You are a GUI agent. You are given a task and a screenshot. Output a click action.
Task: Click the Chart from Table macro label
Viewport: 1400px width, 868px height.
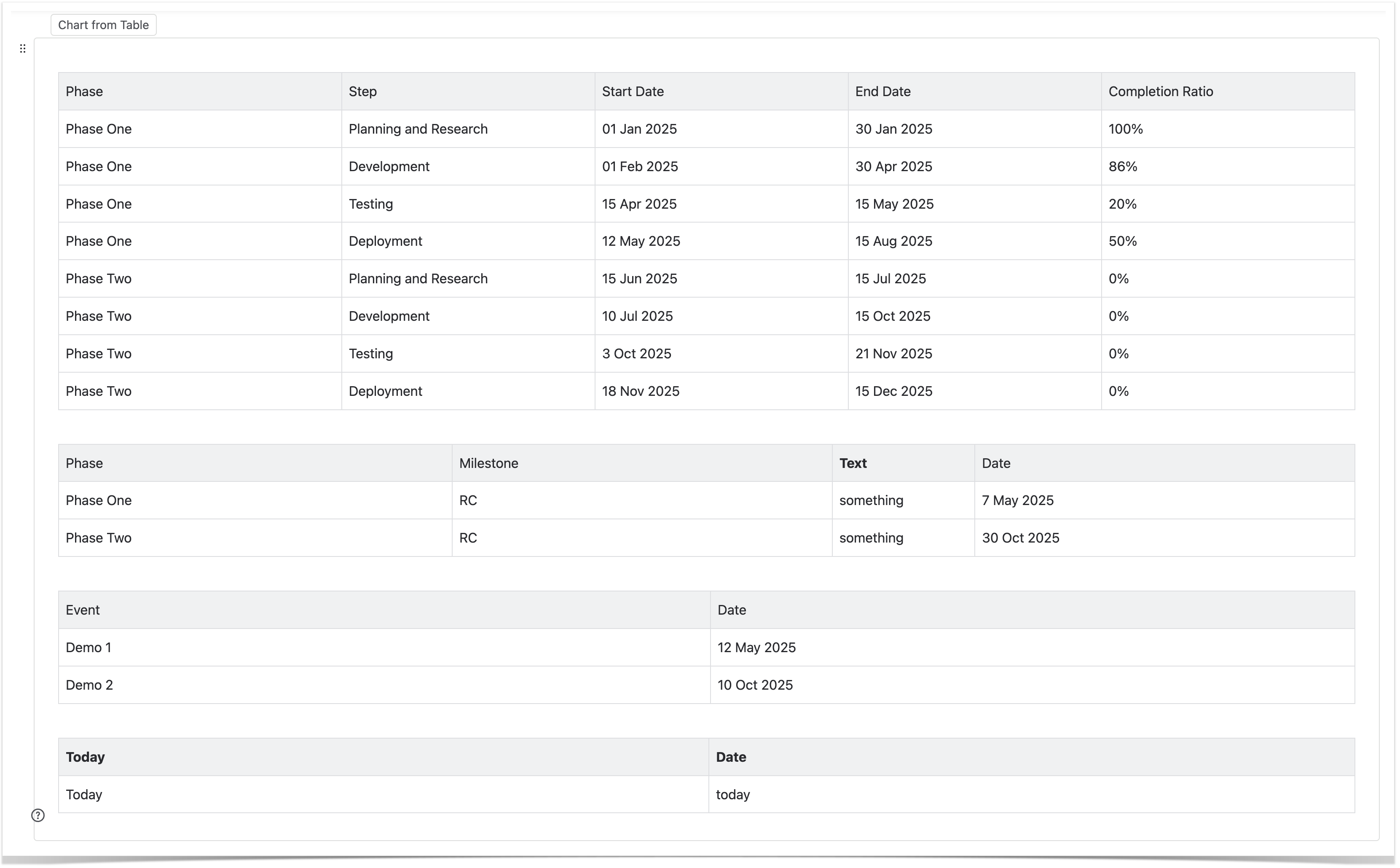point(103,25)
